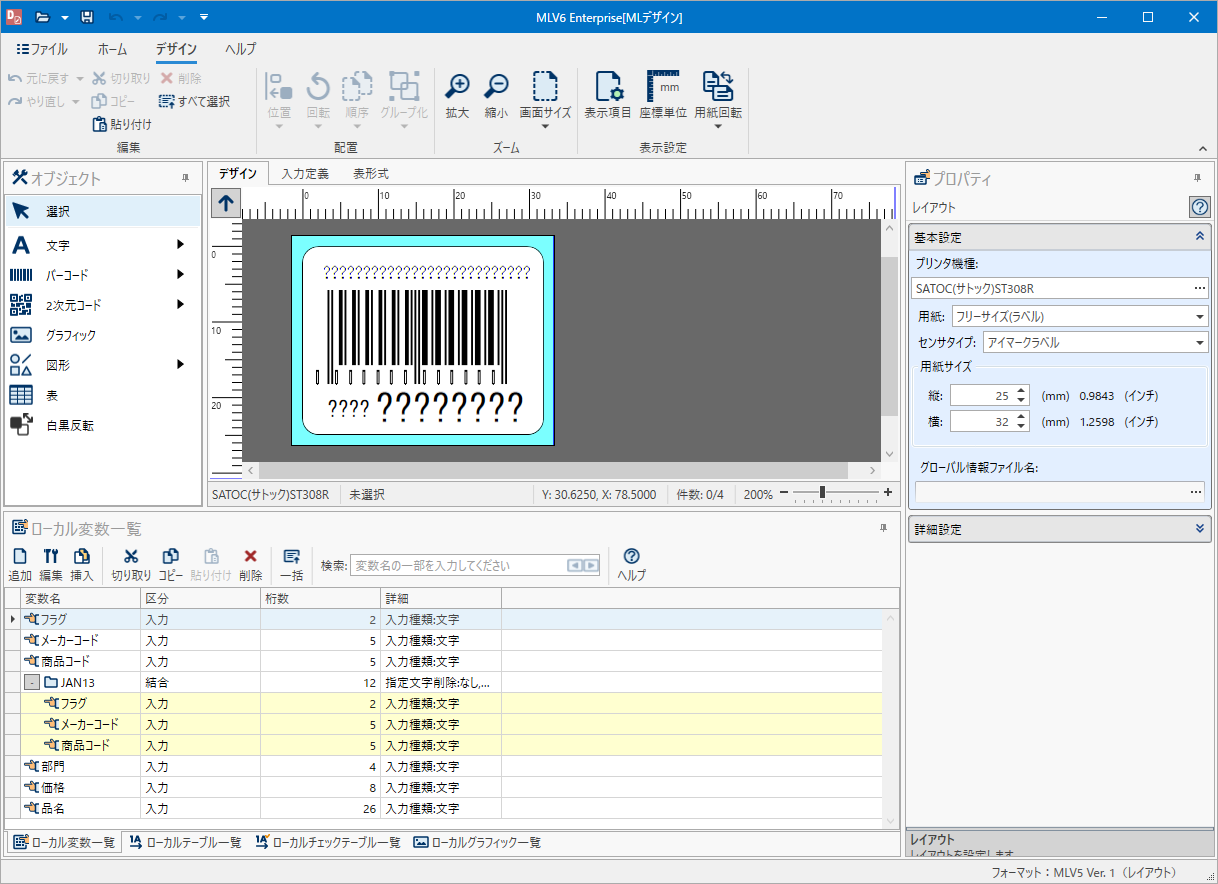Pin the オブジェクト panel
Viewport: 1218px width, 884px height.
click(x=185, y=178)
